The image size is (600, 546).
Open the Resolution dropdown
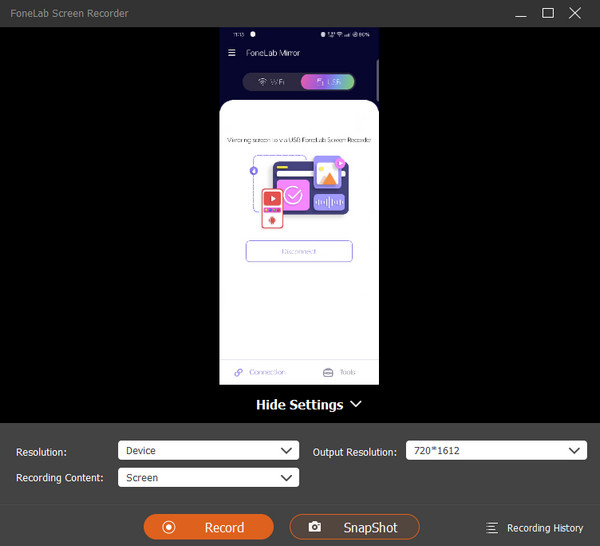[208, 450]
